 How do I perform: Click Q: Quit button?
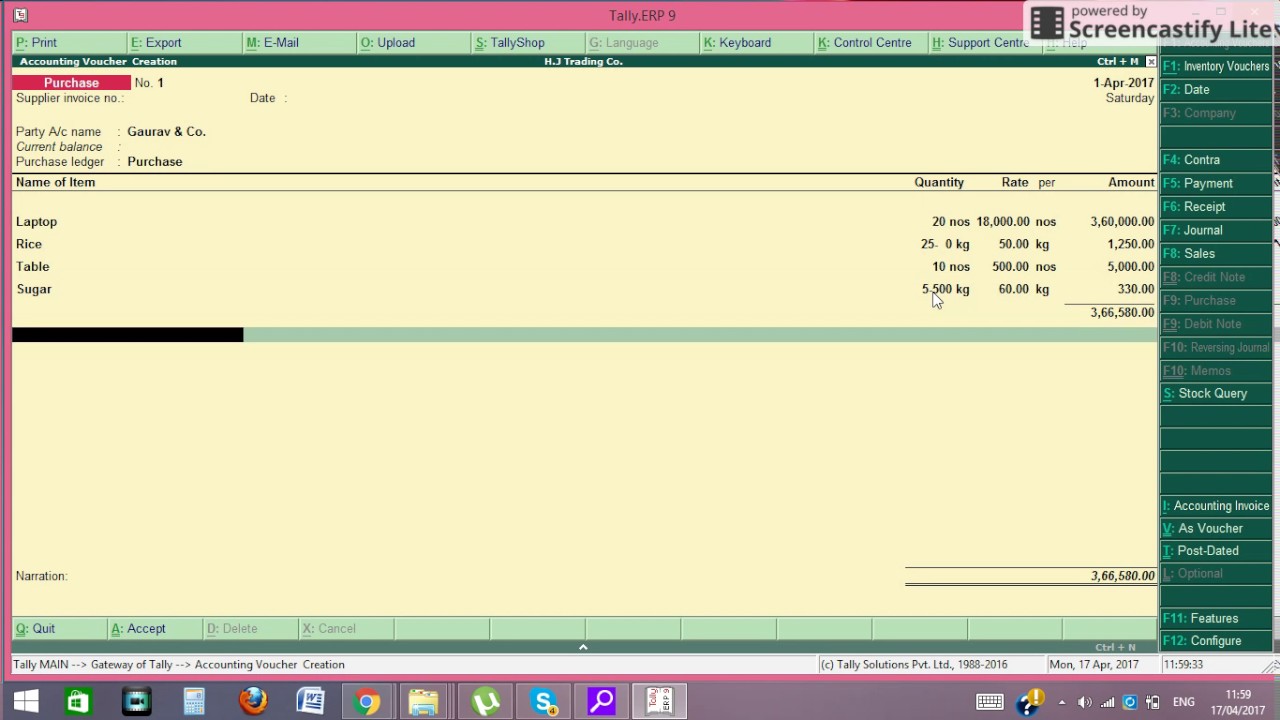point(59,629)
